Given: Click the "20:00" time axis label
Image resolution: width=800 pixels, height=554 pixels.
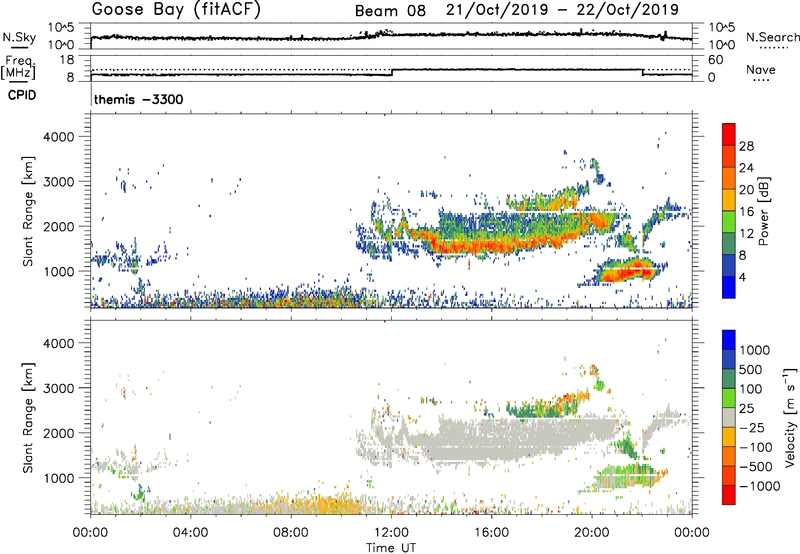Looking at the screenshot, I should coord(591,533).
